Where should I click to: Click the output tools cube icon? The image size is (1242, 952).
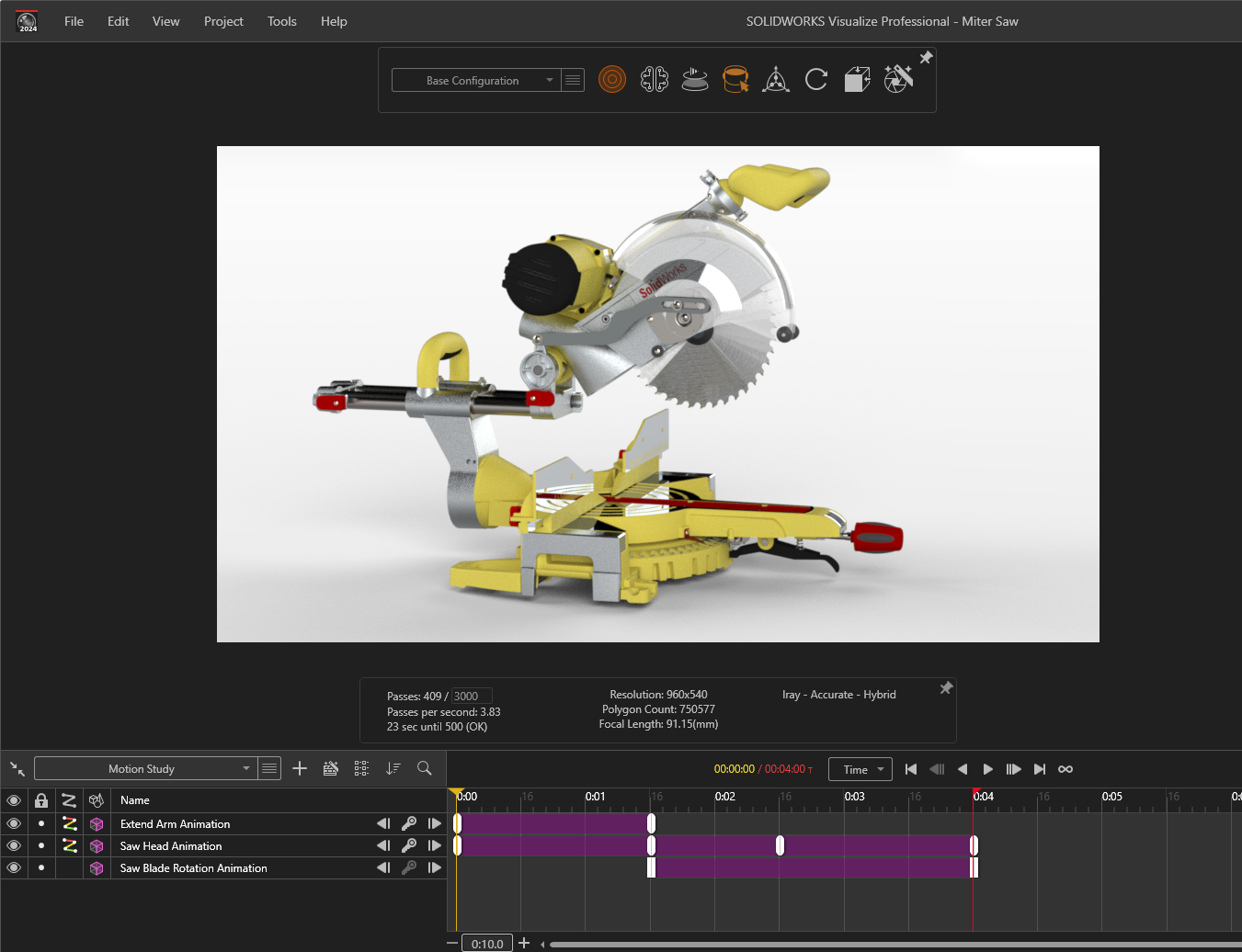click(857, 80)
